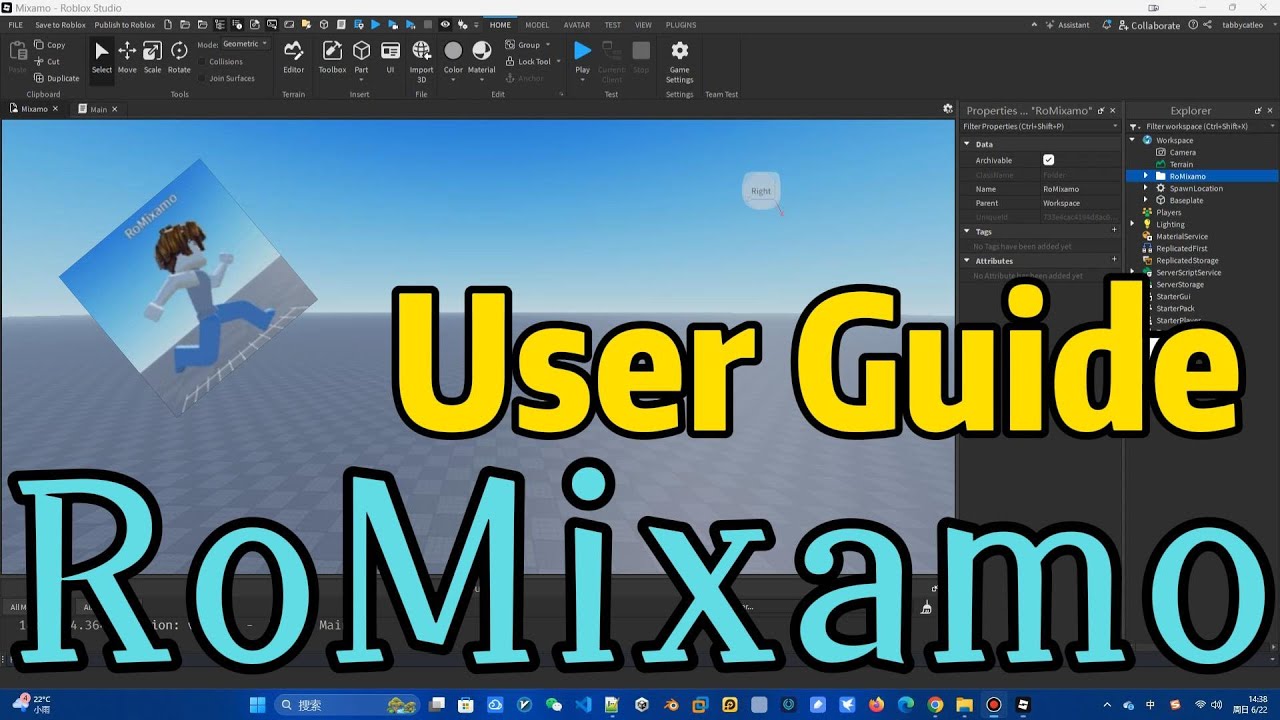Viewport: 1280px width, 720px height.
Task: Click the share icon
Action: (x=1207, y=25)
